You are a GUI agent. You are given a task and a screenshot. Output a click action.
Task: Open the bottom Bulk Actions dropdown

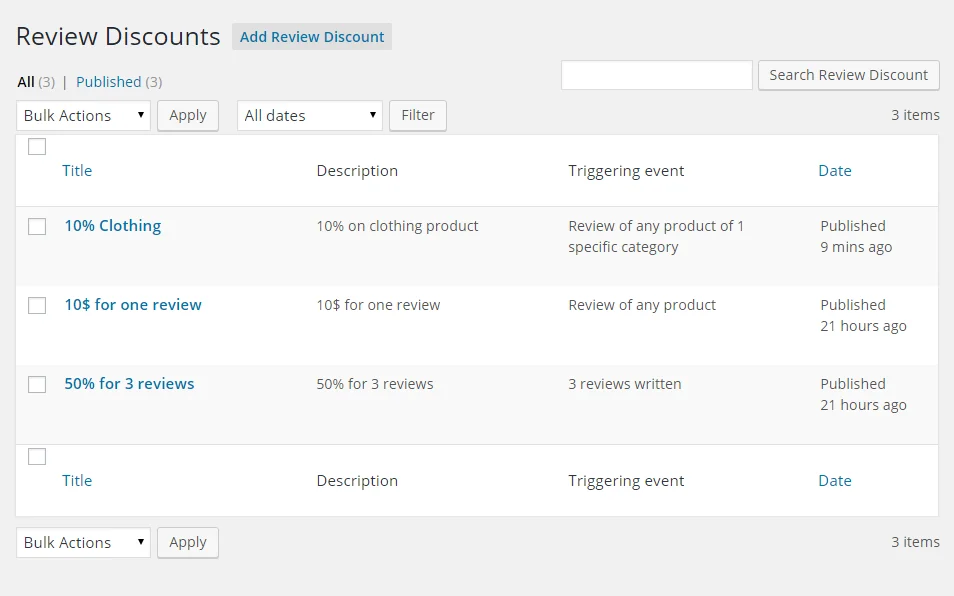tap(83, 542)
